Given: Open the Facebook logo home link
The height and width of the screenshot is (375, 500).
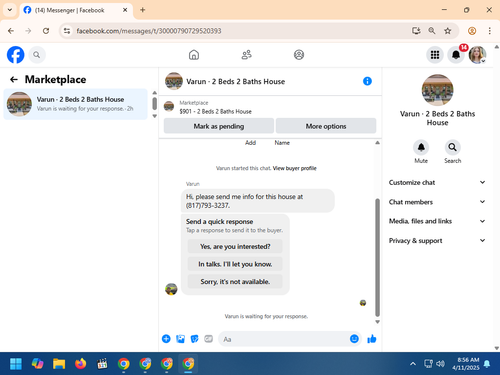Looking at the screenshot, I should tap(15, 55).
